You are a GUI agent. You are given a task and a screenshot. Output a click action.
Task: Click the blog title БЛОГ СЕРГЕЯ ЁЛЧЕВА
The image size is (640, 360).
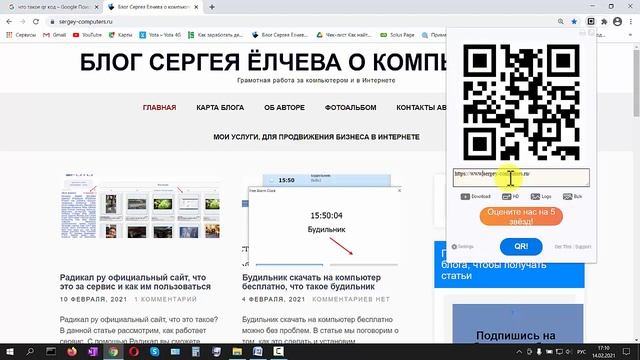pos(263,63)
